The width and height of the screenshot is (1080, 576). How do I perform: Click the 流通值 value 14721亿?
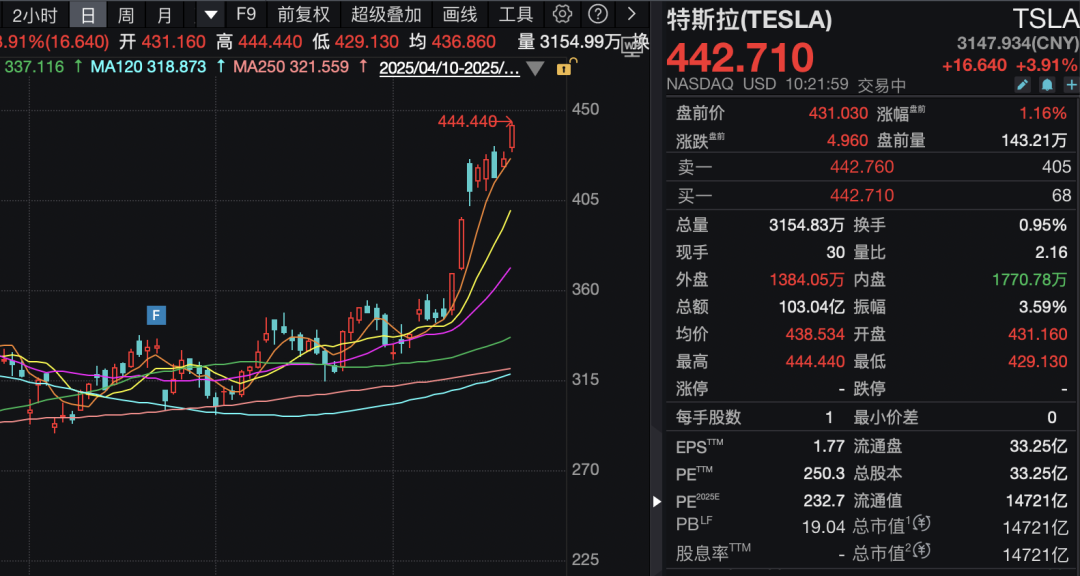[1037, 500]
